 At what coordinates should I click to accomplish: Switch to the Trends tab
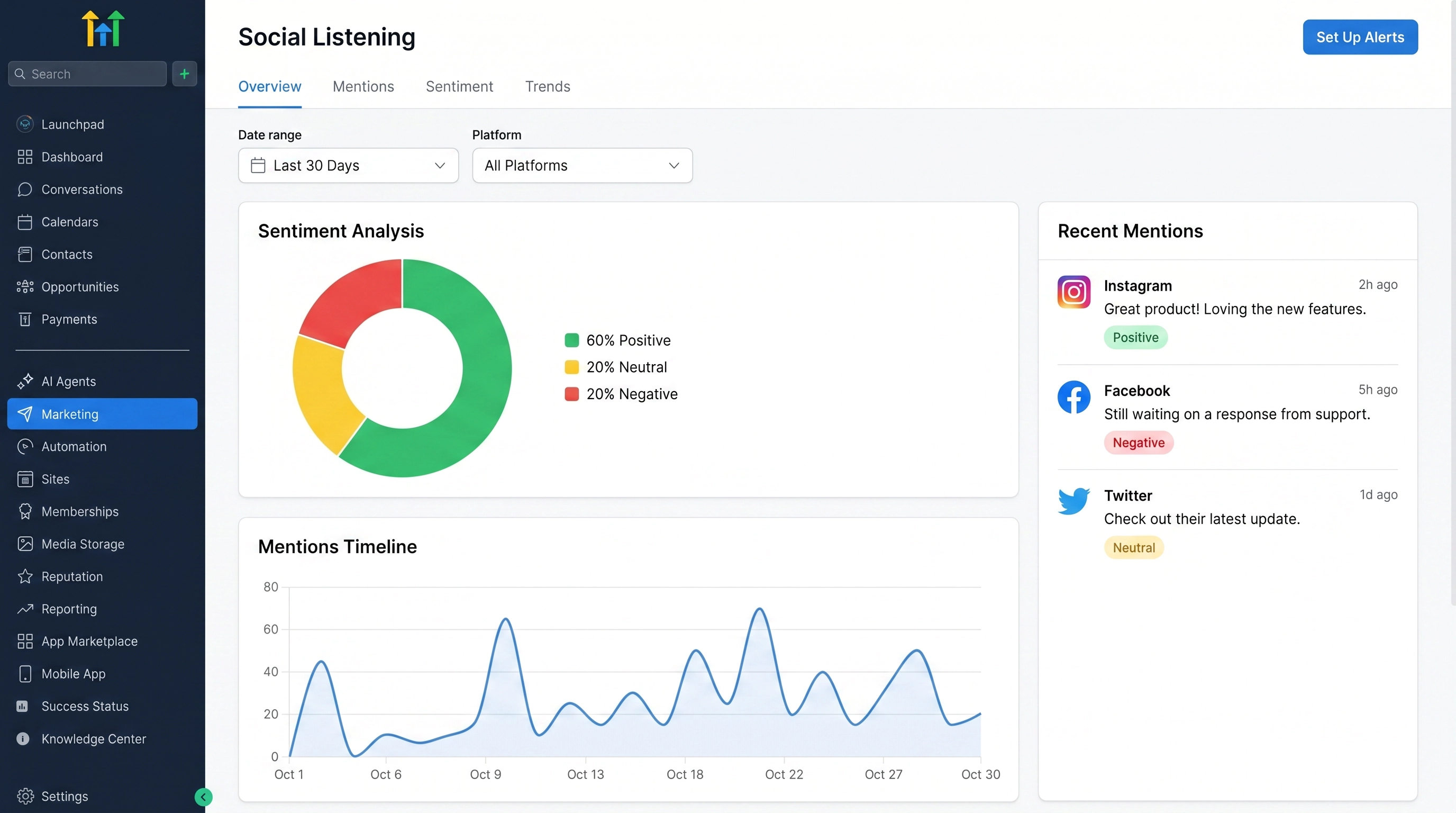[x=548, y=86]
